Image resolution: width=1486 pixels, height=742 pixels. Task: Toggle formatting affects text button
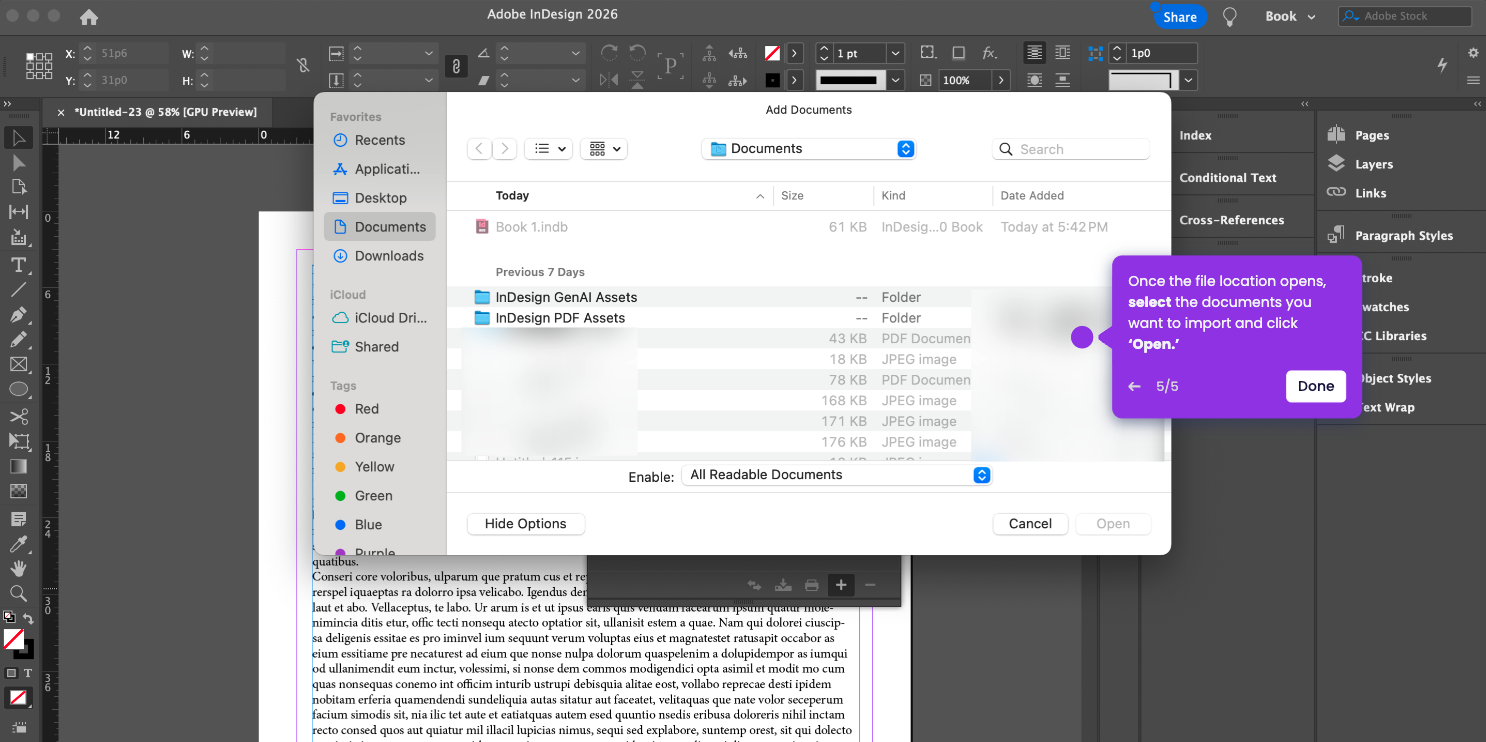[x=28, y=674]
